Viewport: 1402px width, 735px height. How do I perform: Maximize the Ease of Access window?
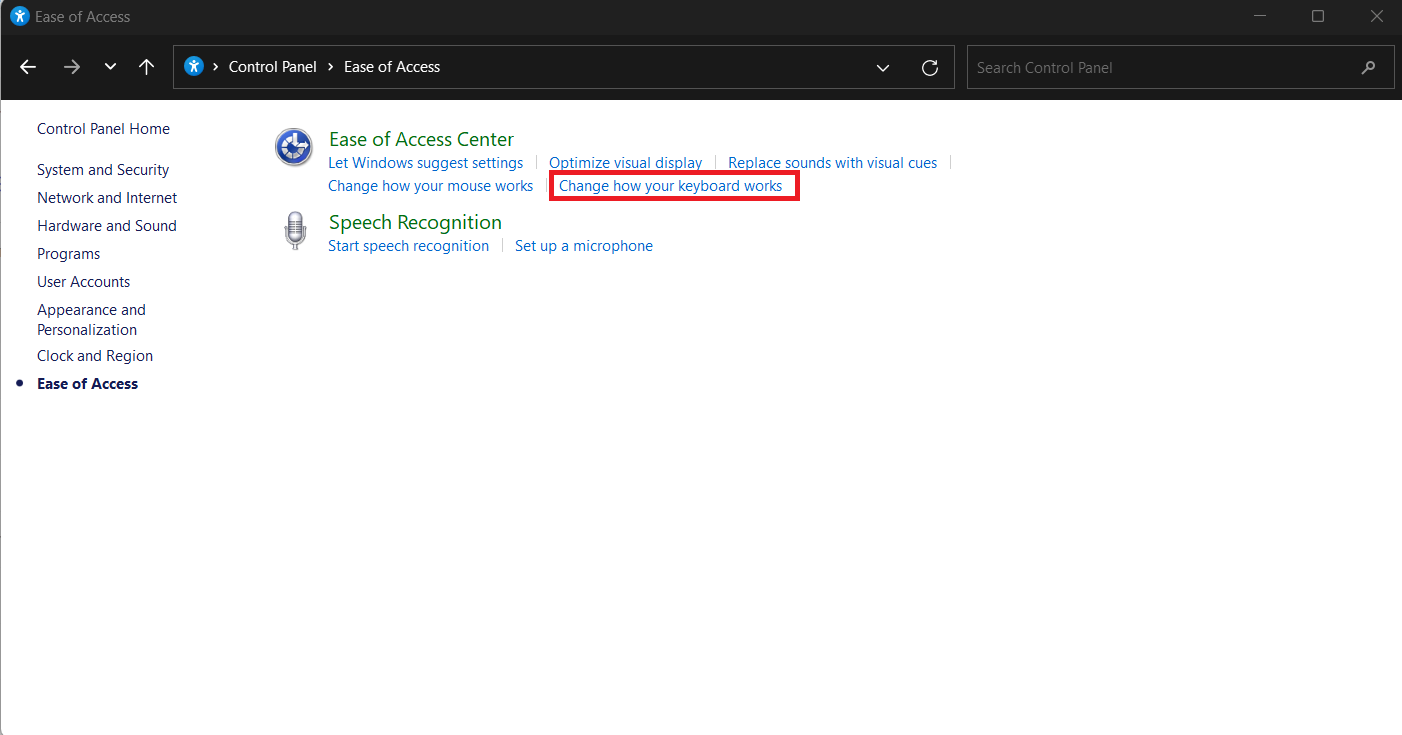click(1318, 16)
